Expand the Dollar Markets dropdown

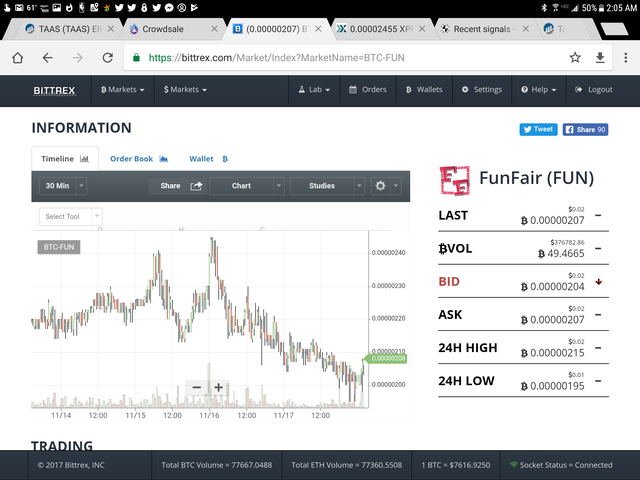point(185,90)
